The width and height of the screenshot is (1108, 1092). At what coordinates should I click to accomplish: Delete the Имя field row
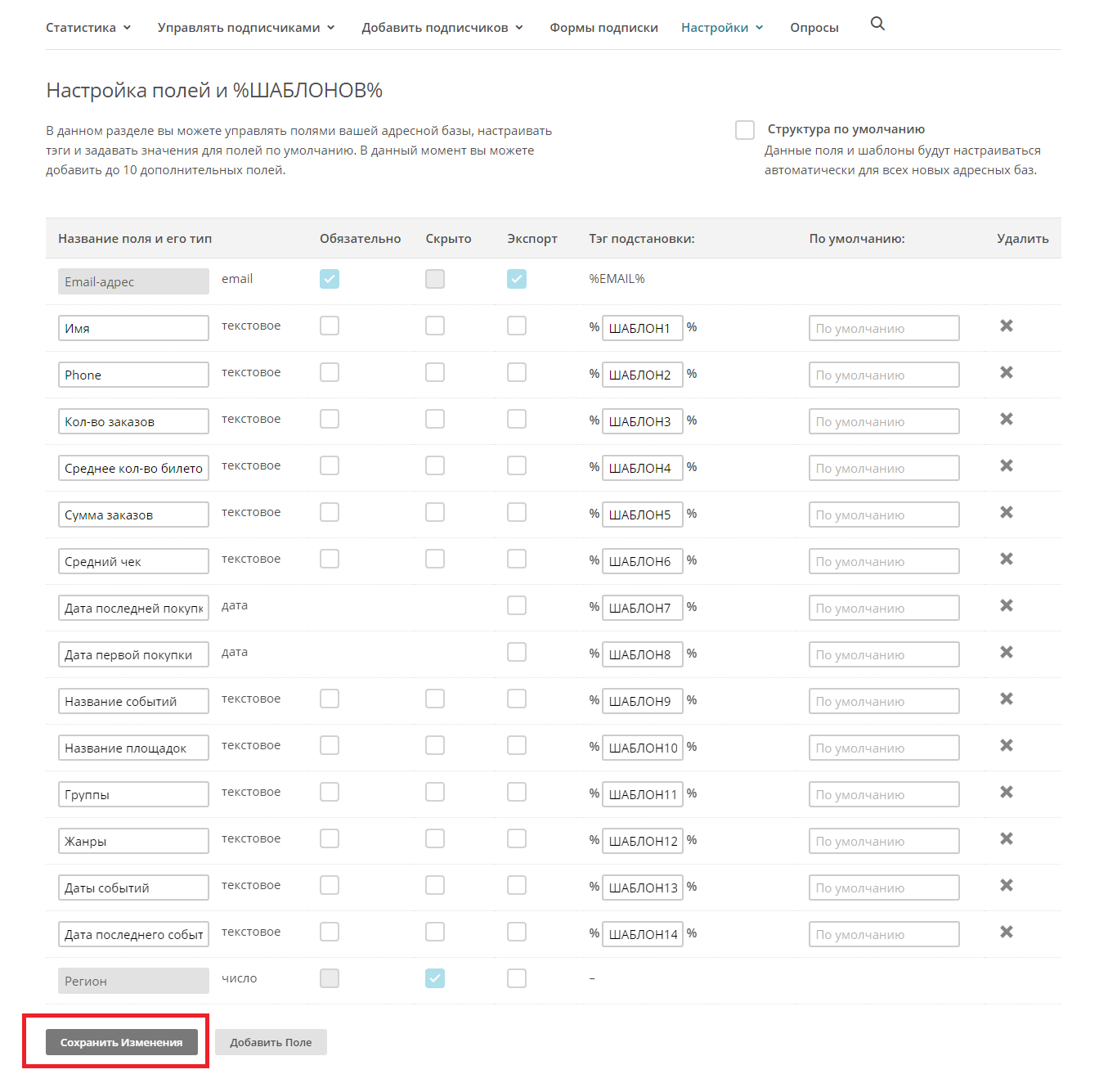click(x=1007, y=326)
